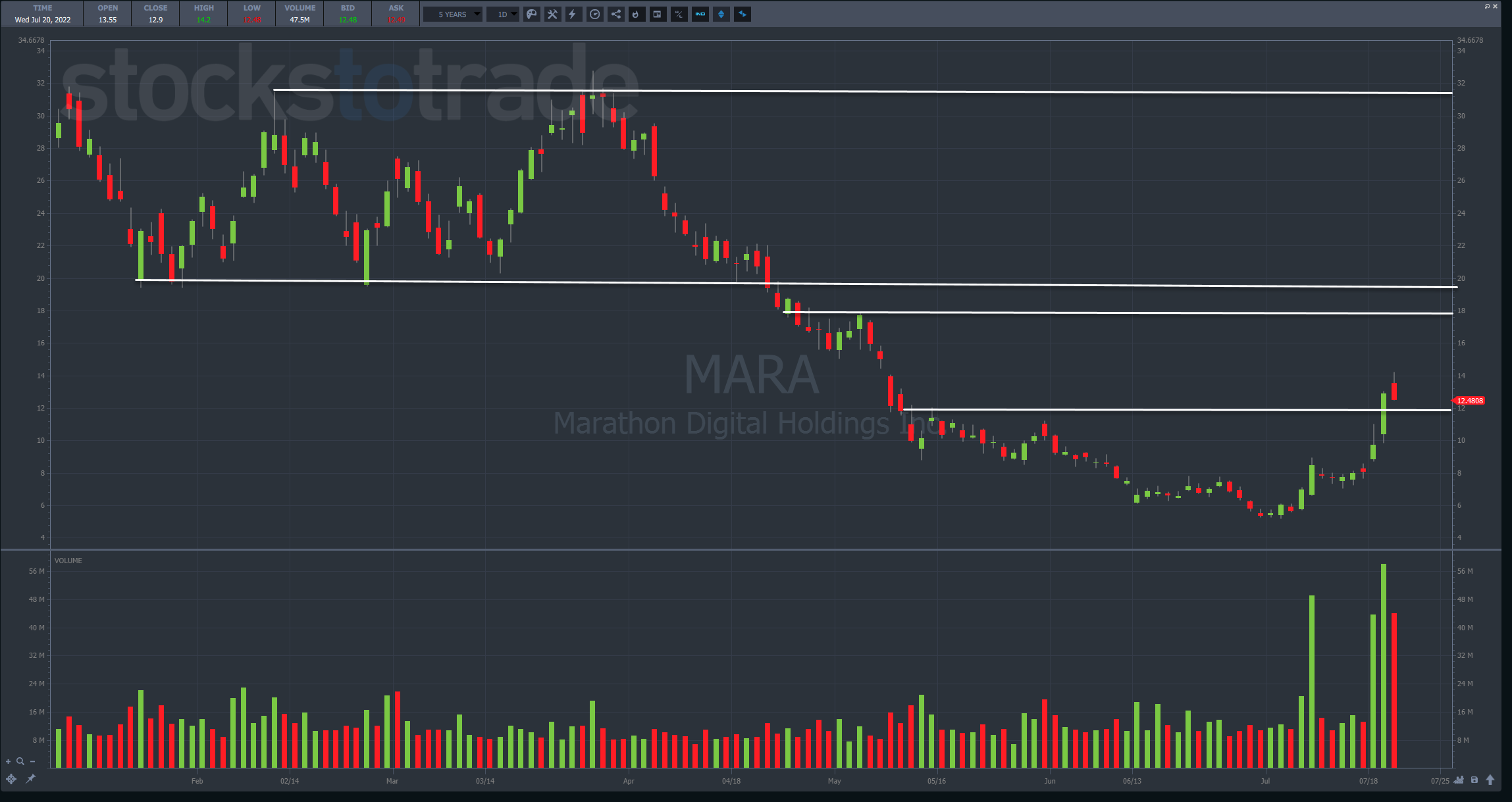Viewport: 1512px width, 802px height.
Task: Click the ASK value cell
Action: click(x=396, y=14)
